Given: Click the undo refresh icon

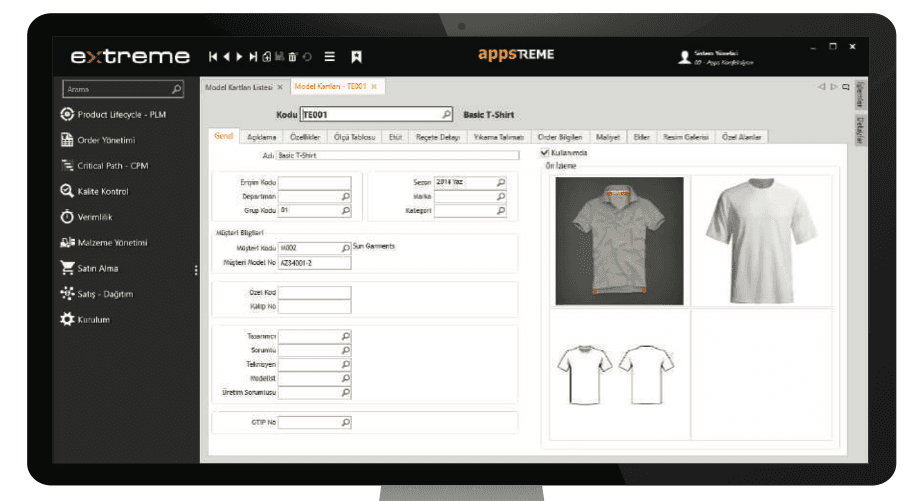Looking at the screenshot, I should (x=307, y=56).
